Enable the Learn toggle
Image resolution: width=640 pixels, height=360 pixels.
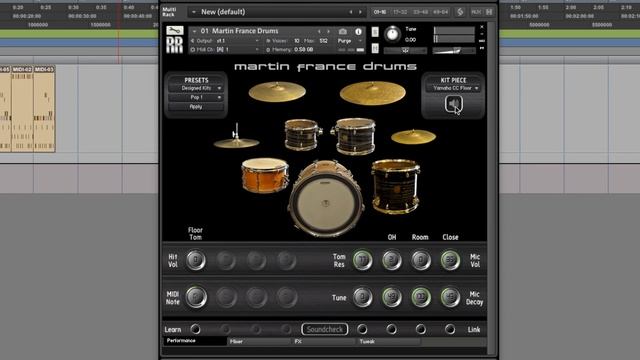pos(196,329)
